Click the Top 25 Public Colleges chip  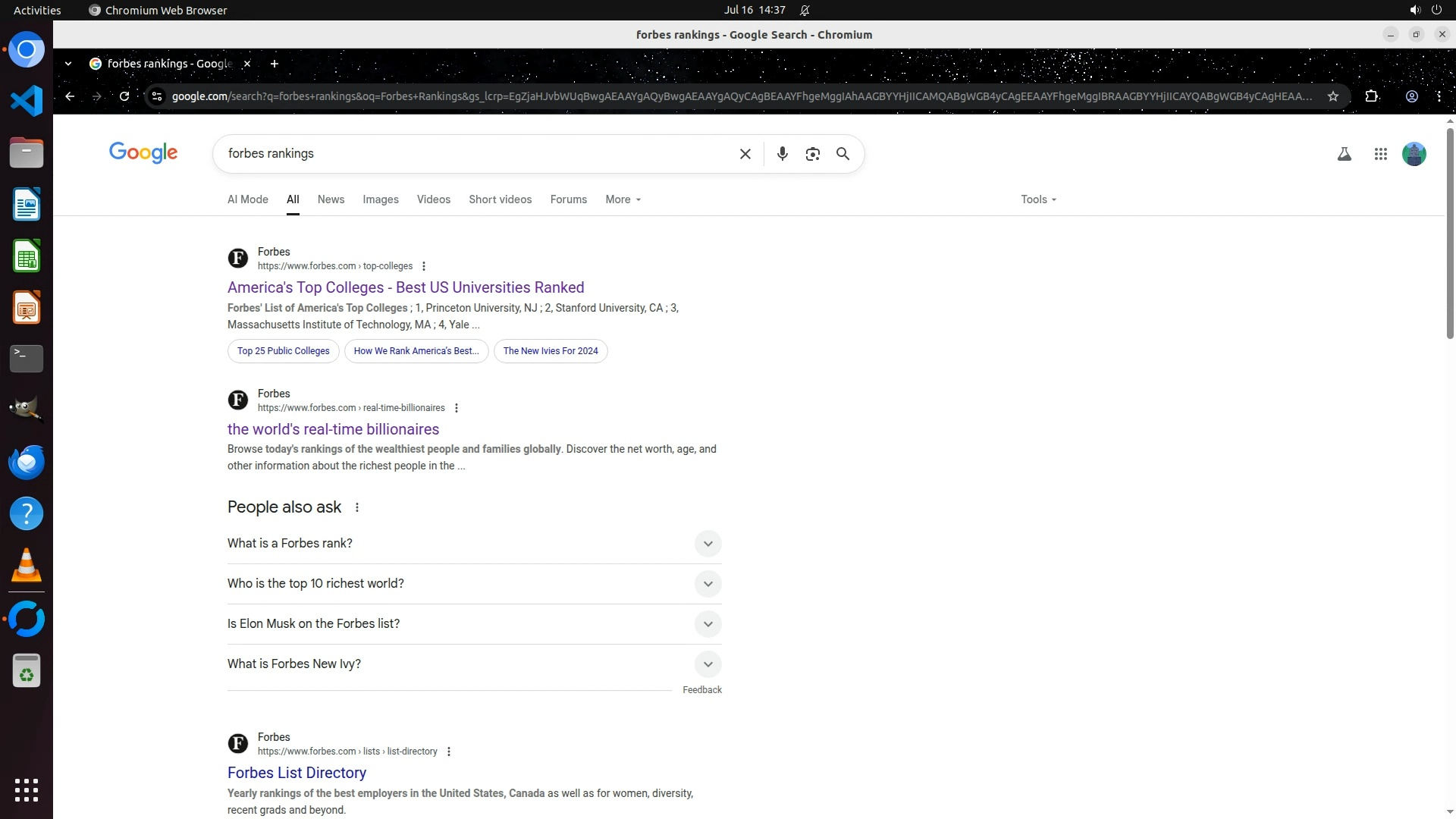(x=283, y=351)
